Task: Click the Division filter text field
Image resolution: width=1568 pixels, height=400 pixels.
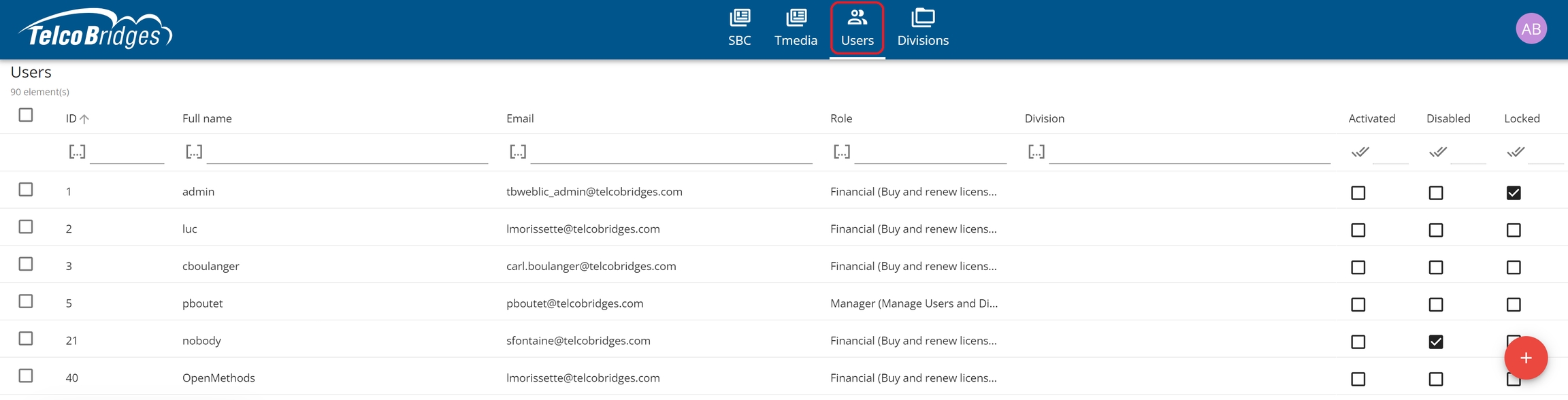Action: pos(1189,152)
